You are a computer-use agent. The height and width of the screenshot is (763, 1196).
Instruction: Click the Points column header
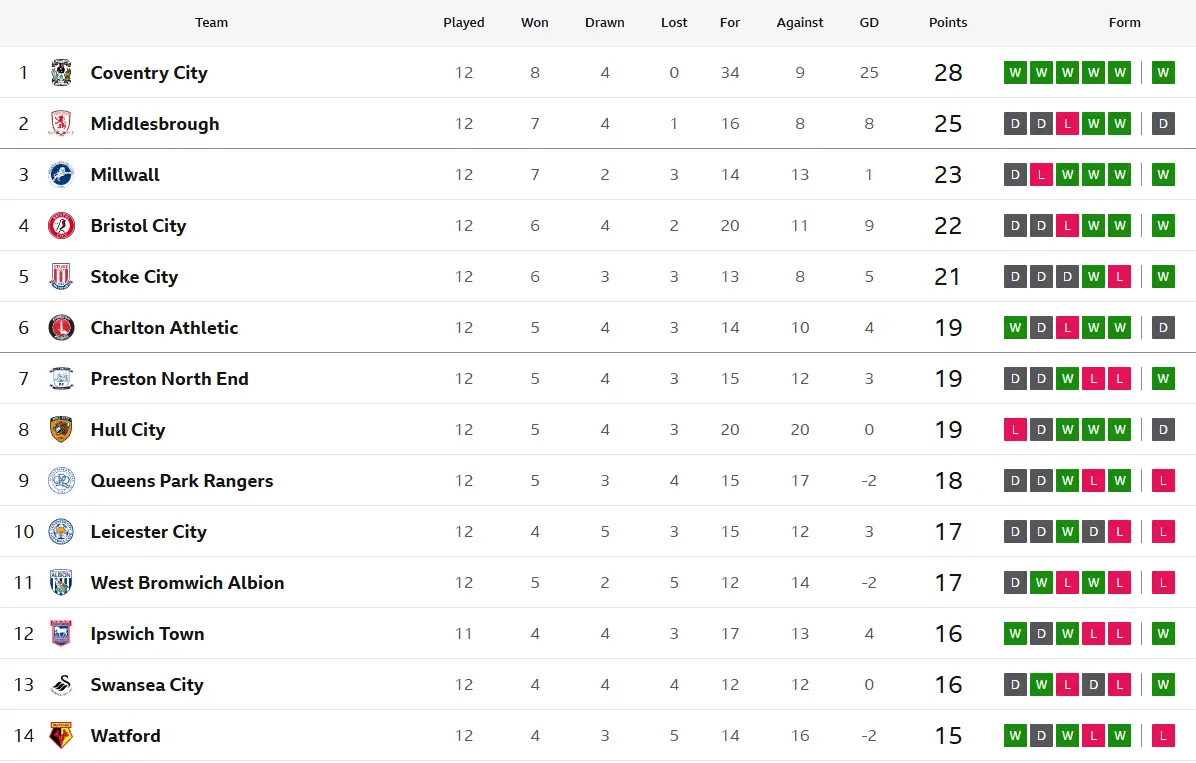pyautogui.click(x=948, y=23)
